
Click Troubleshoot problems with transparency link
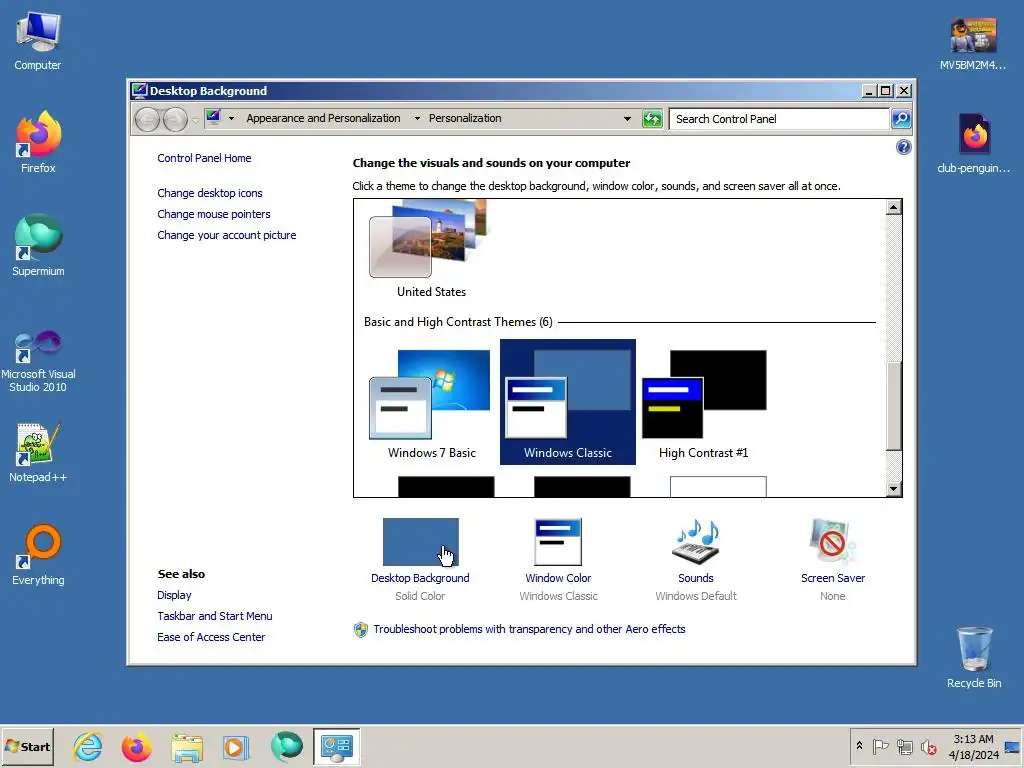pyautogui.click(x=529, y=629)
